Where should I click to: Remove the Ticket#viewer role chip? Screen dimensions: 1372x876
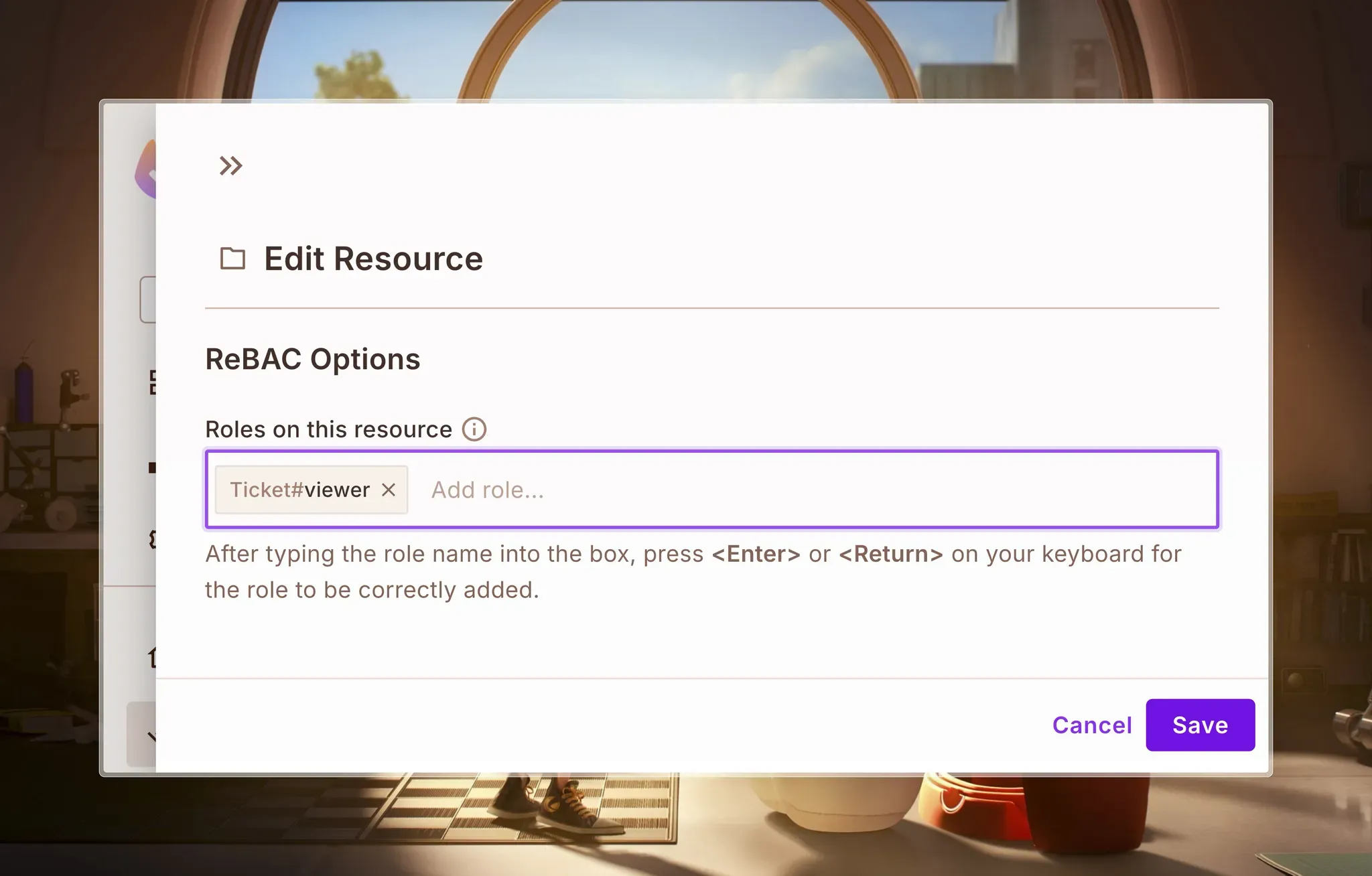[x=389, y=490]
